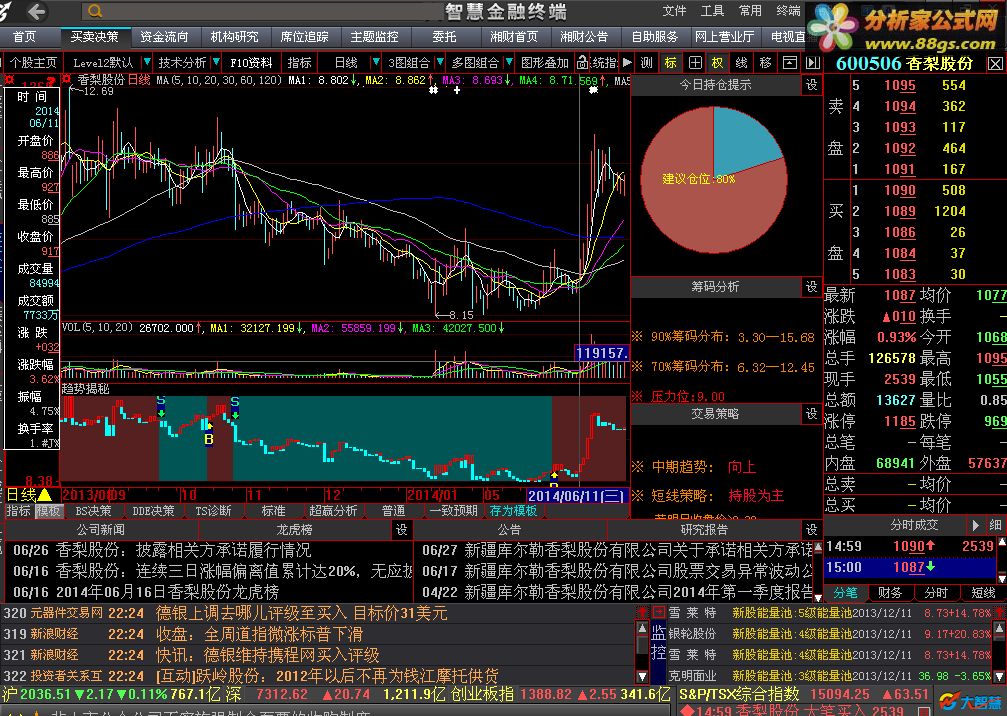The width and height of the screenshot is (1007, 716).
Task: Expand the 多图组合 dropdown arrow
Action: pos(509,62)
